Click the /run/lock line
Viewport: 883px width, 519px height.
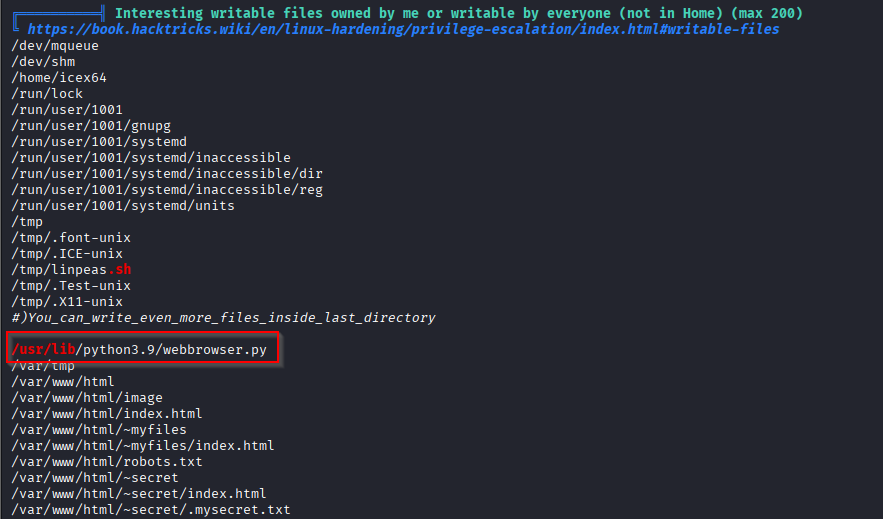tap(47, 94)
